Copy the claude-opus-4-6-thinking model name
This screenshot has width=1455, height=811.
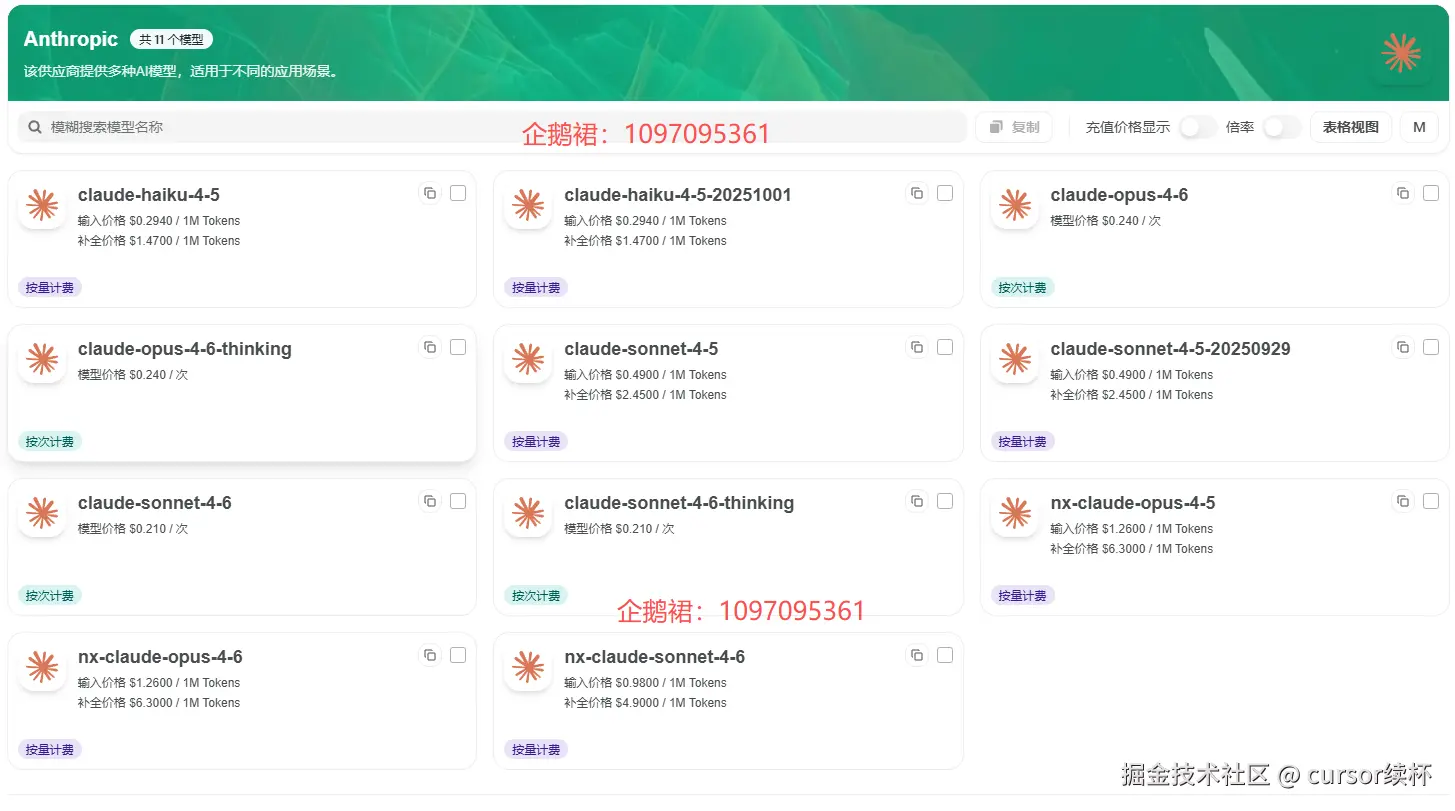pyautogui.click(x=430, y=347)
